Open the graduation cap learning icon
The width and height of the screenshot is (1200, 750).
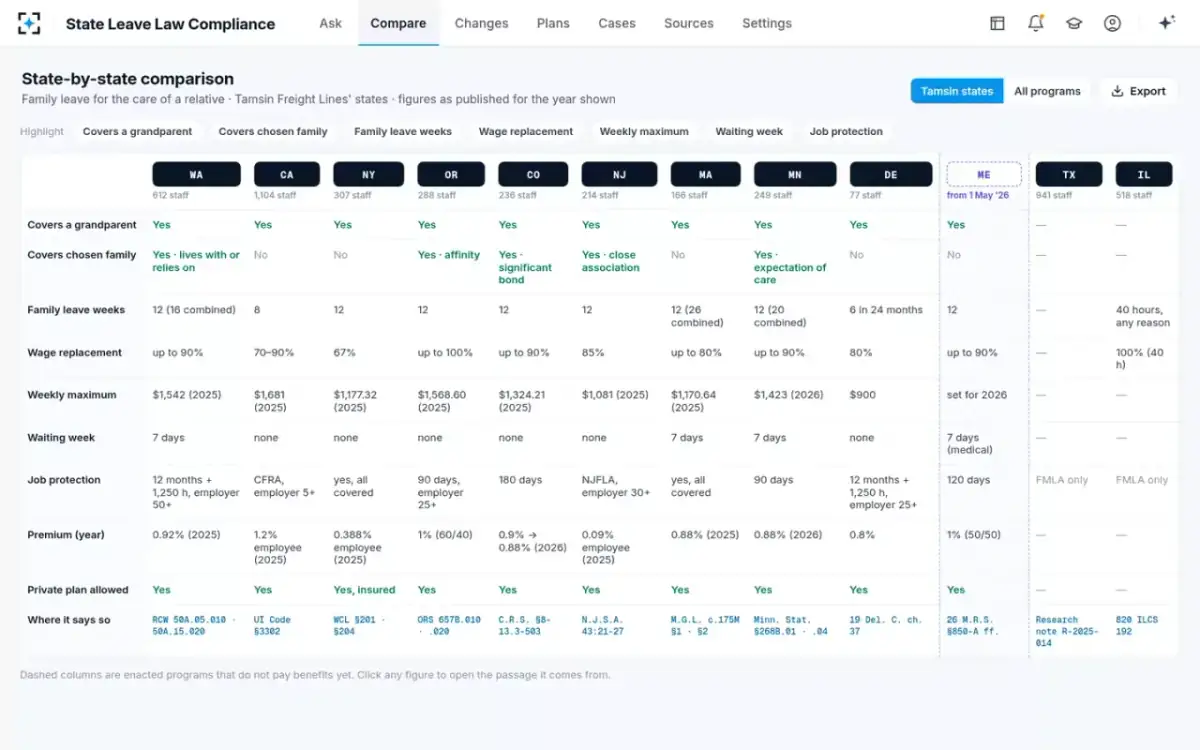(1074, 23)
